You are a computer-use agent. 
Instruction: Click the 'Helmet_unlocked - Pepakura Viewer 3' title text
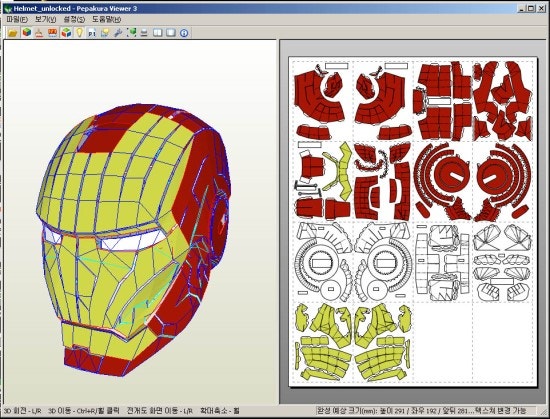point(75,8)
